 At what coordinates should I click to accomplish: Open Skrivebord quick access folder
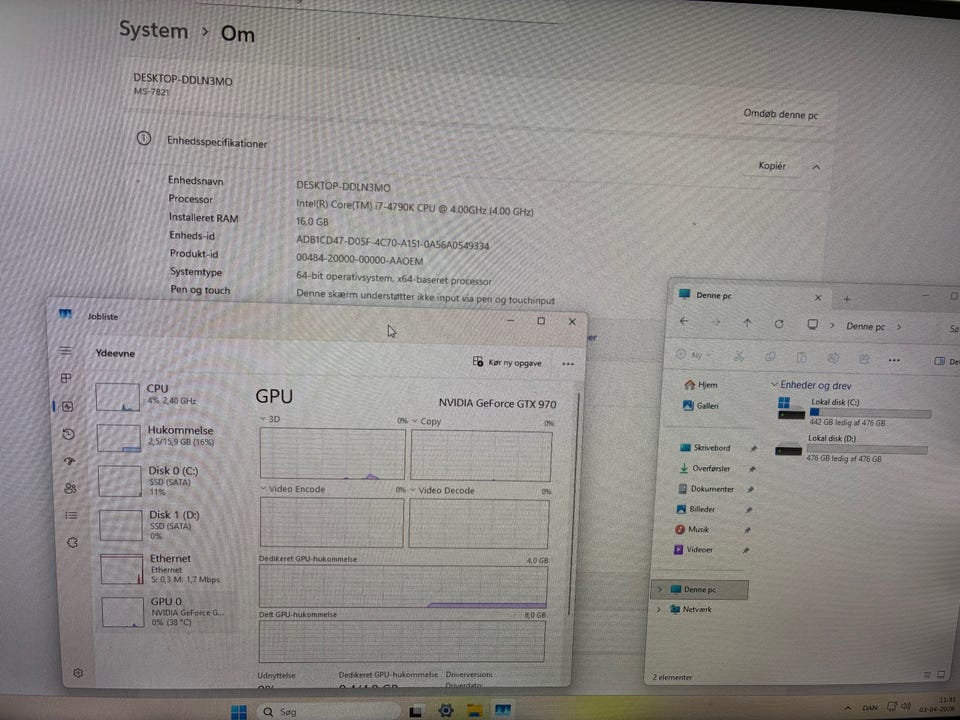coord(705,448)
